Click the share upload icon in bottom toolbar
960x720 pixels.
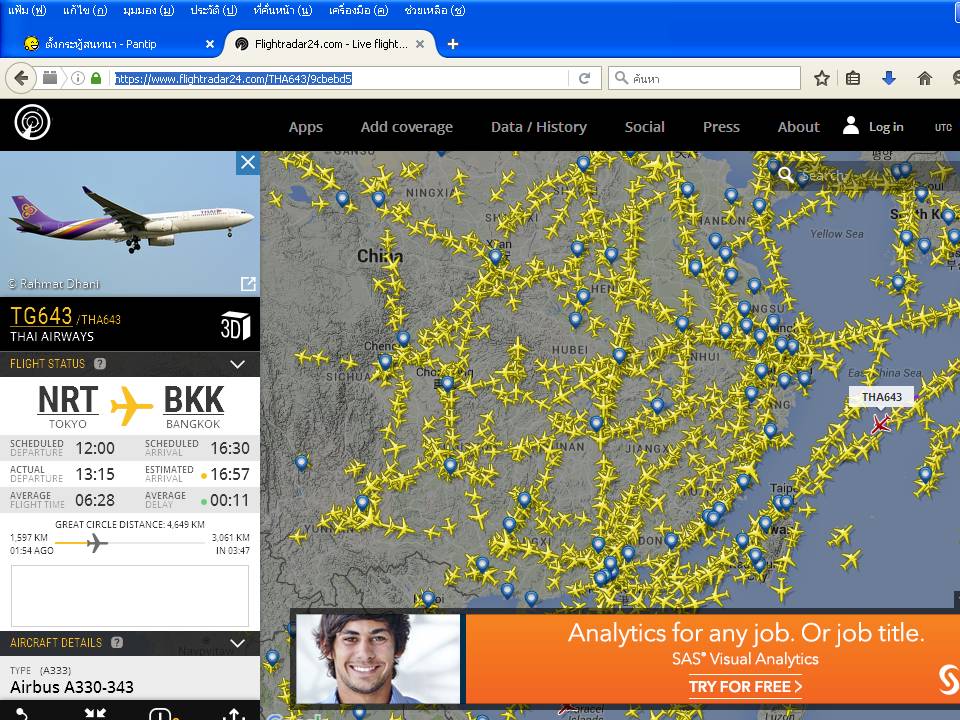click(234, 714)
